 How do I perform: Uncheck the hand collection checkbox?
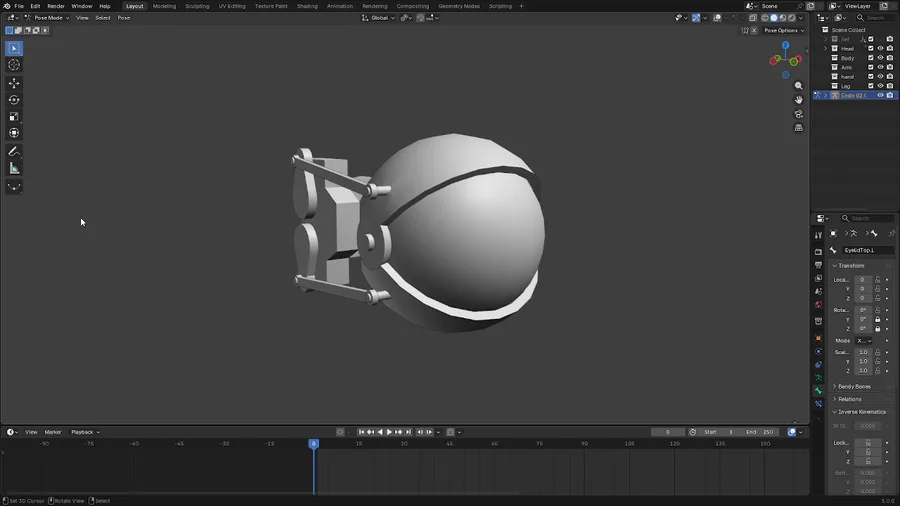point(871,76)
